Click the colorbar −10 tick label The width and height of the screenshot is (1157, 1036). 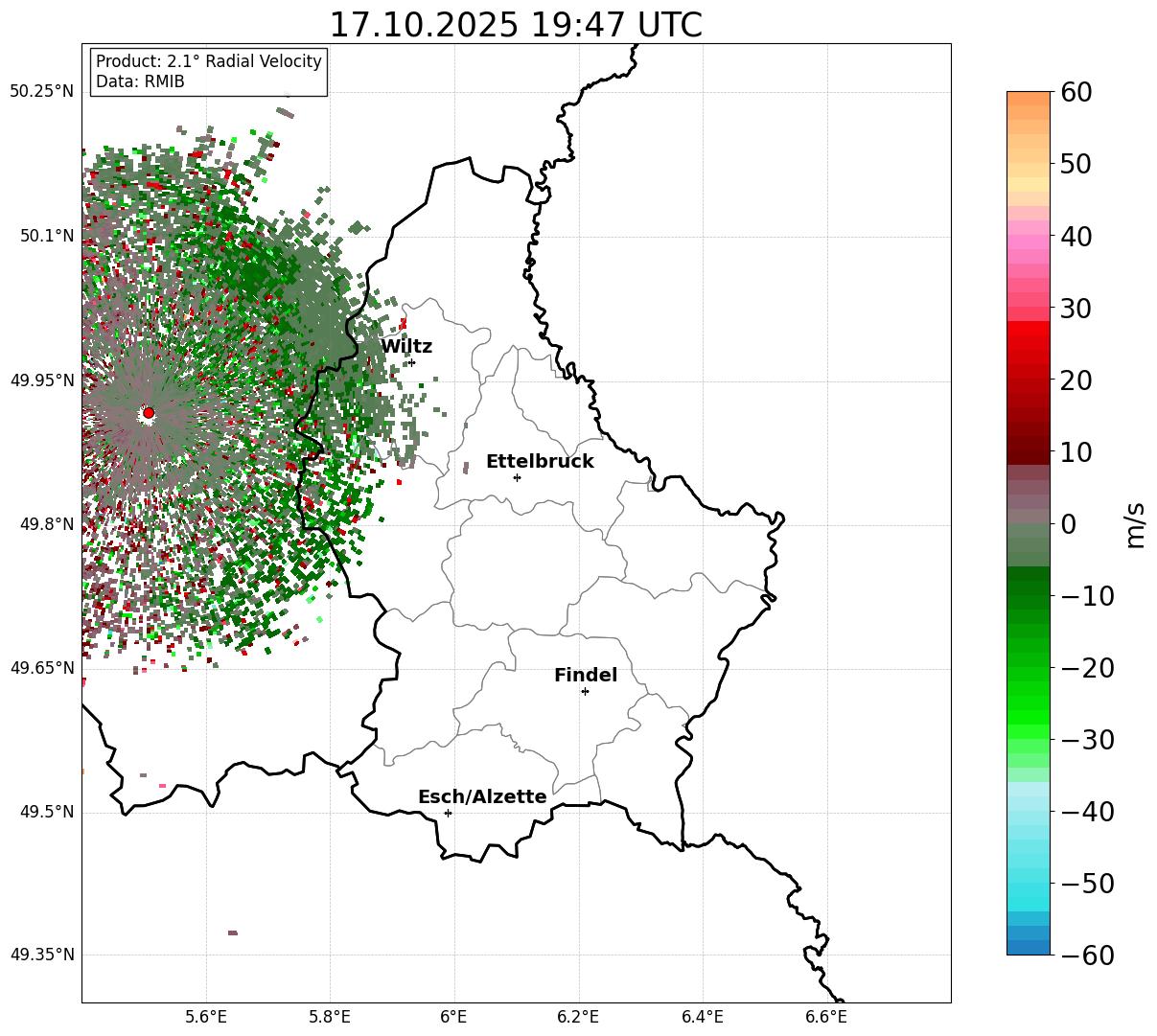click(1087, 595)
